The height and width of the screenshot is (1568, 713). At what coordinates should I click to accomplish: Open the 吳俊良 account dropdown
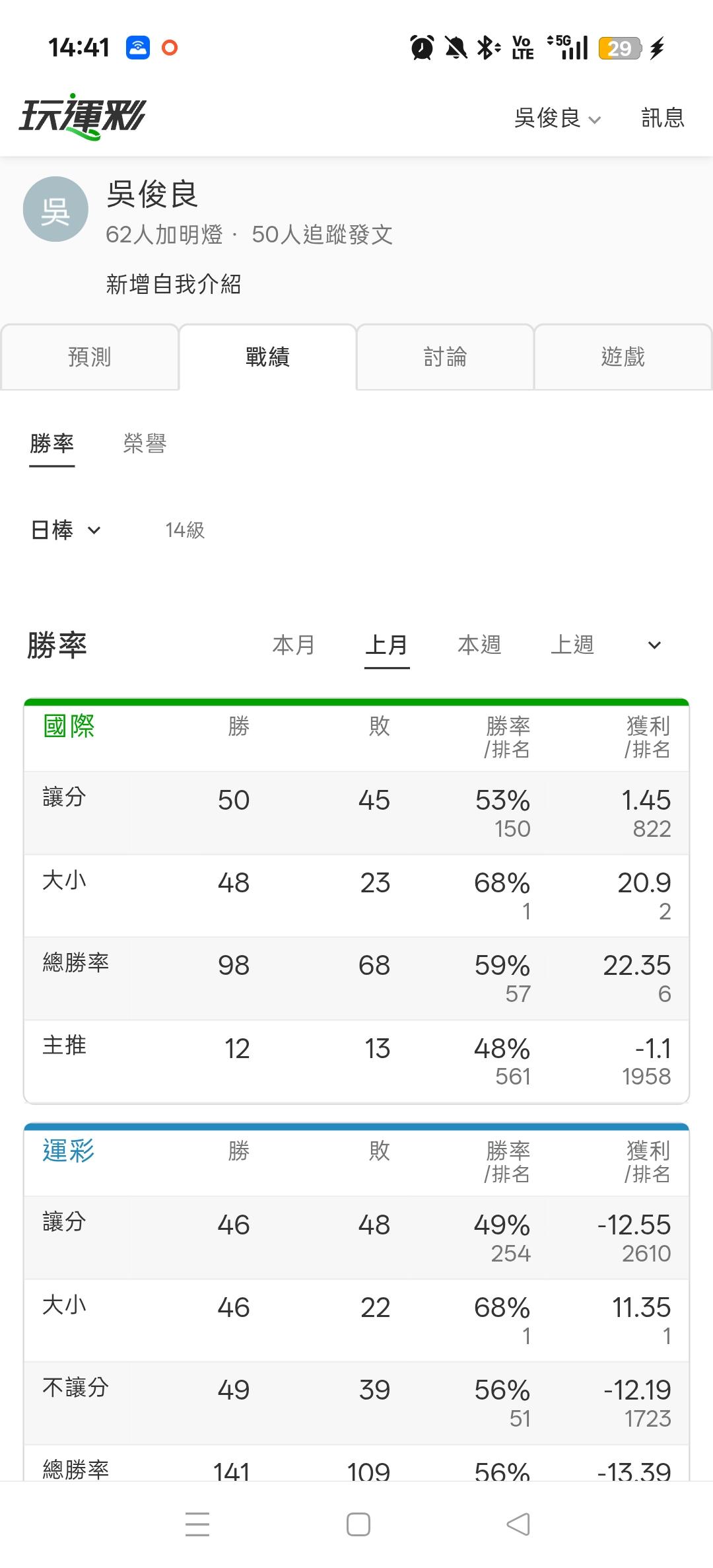[x=558, y=118]
